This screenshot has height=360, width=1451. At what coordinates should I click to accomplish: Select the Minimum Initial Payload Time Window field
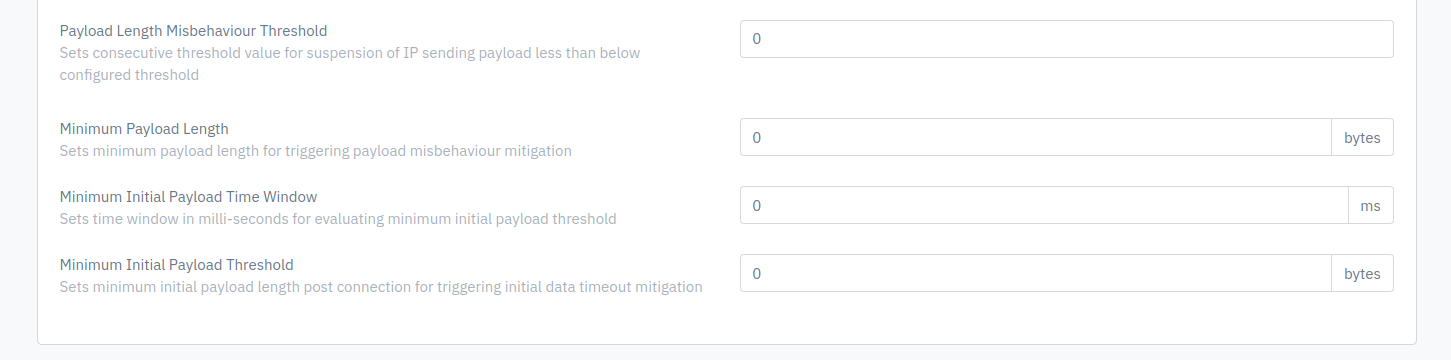[1044, 205]
